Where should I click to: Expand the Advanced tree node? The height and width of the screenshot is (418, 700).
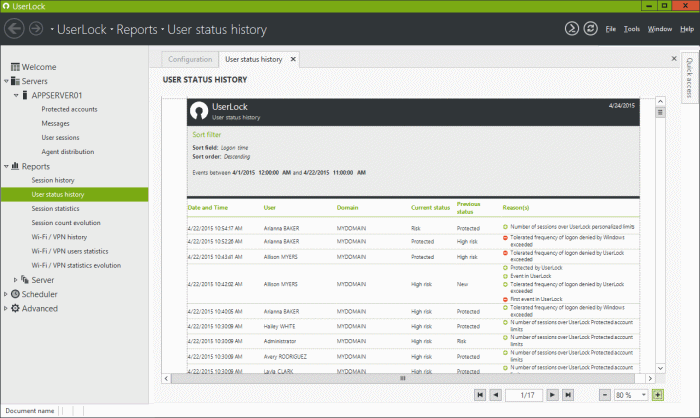5,308
